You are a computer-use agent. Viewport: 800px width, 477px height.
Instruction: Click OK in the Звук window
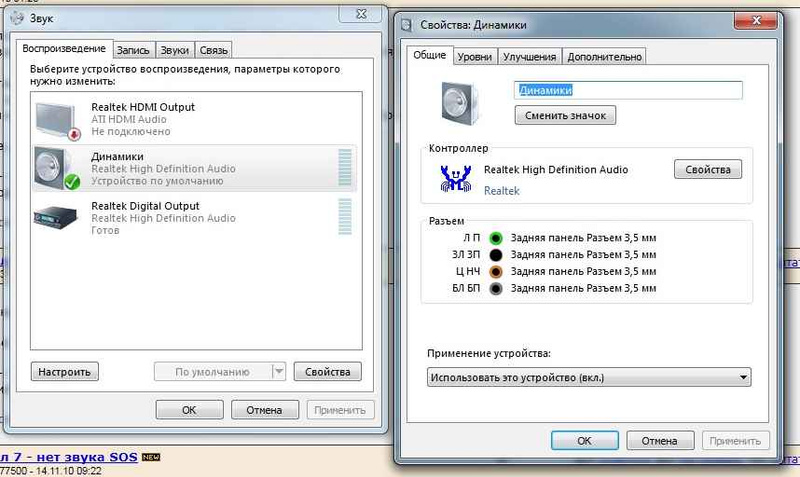coord(189,410)
